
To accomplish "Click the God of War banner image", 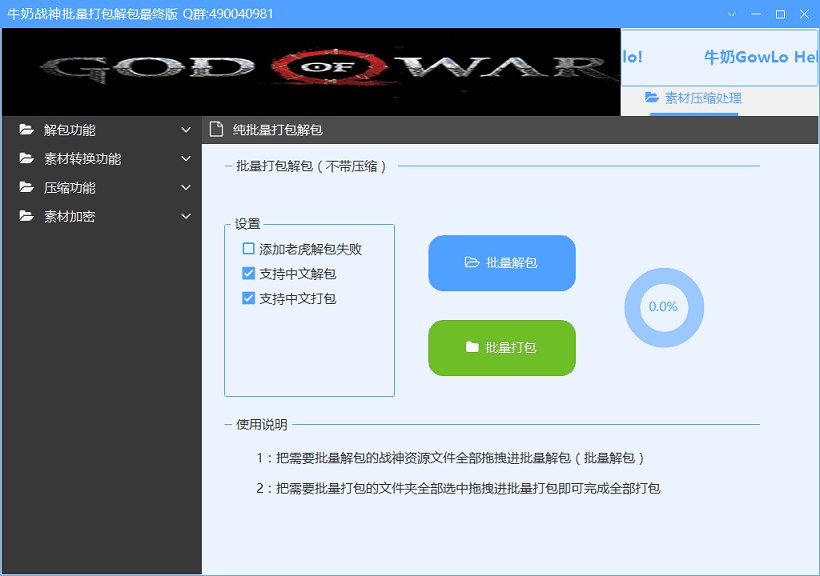I will (311, 72).
